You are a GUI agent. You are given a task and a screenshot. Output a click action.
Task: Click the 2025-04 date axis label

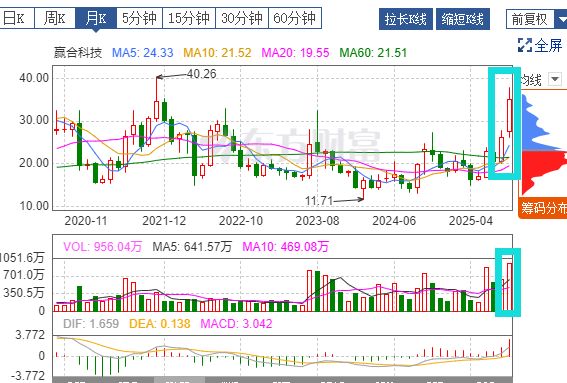(x=471, y=221)
